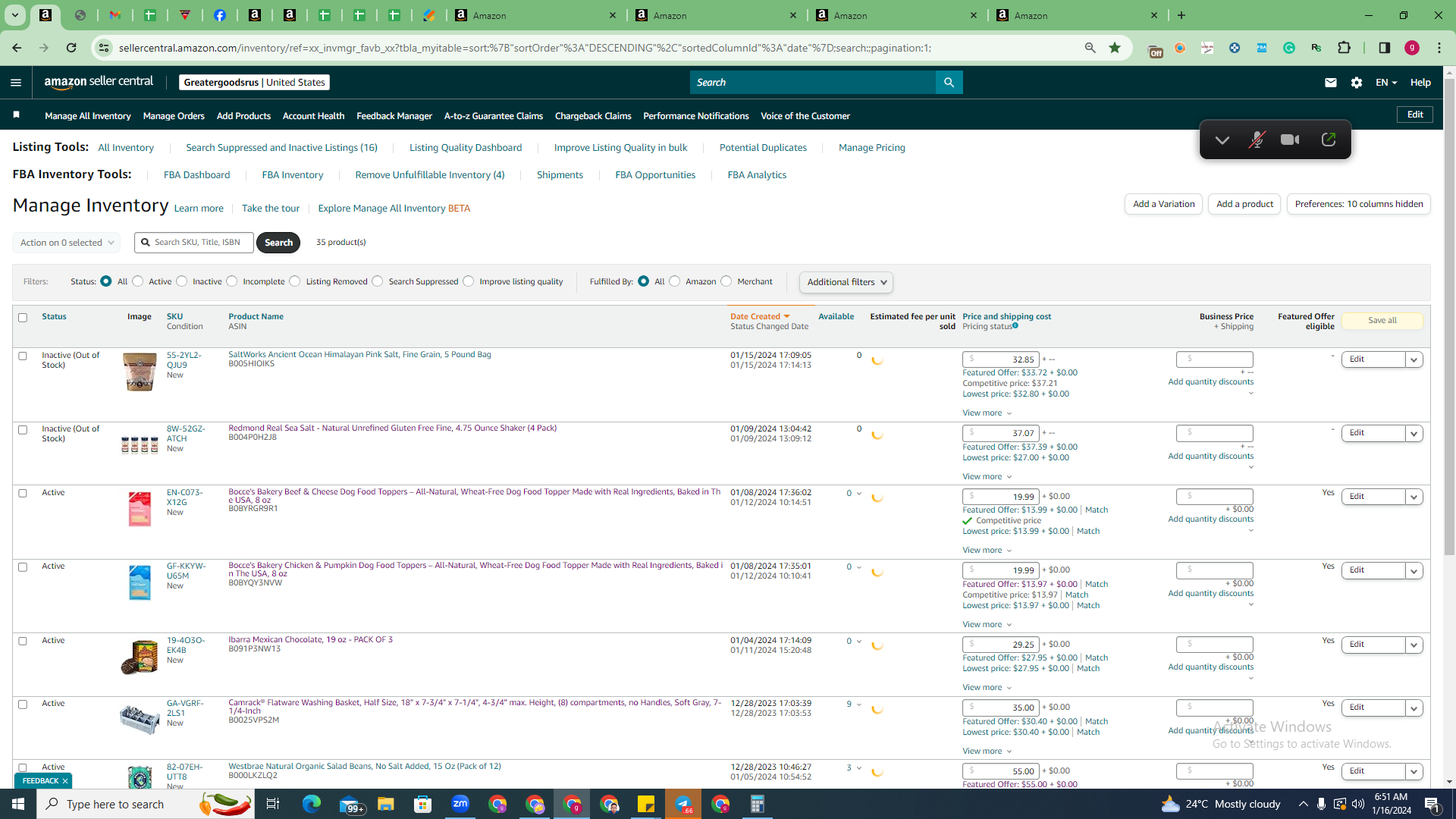Select Fulfilled By Merchant radio
Viewport: 1456px width, 819px height.
[726, 281]
